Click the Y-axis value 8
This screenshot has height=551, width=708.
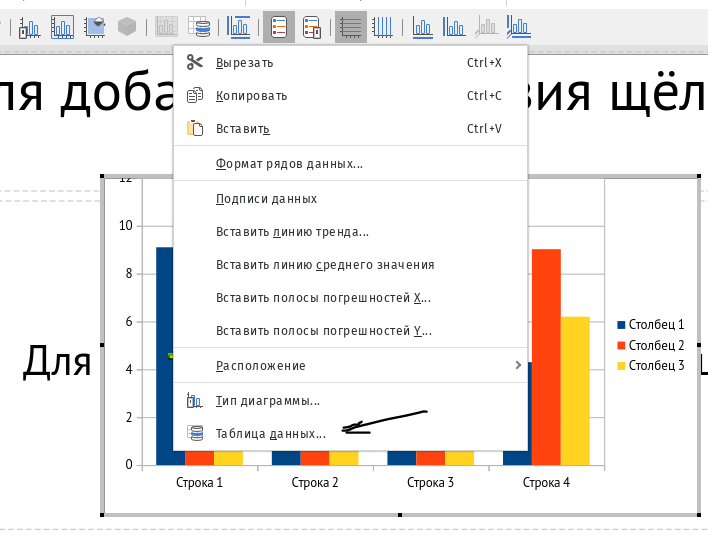pyautogui.click(x=129, y=273)
